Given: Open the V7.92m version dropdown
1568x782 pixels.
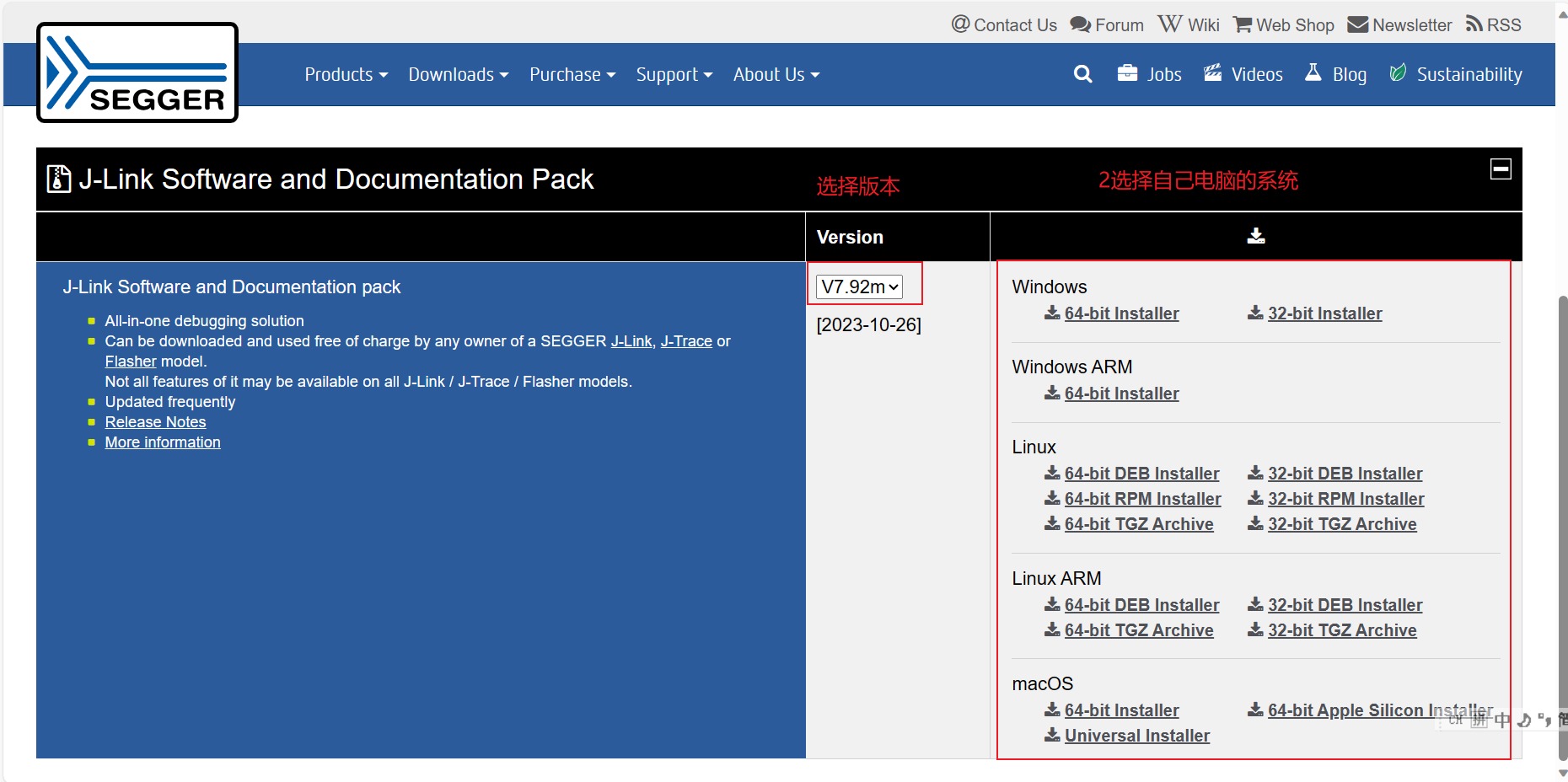Looking at the screenshot, I should [859, 287].
